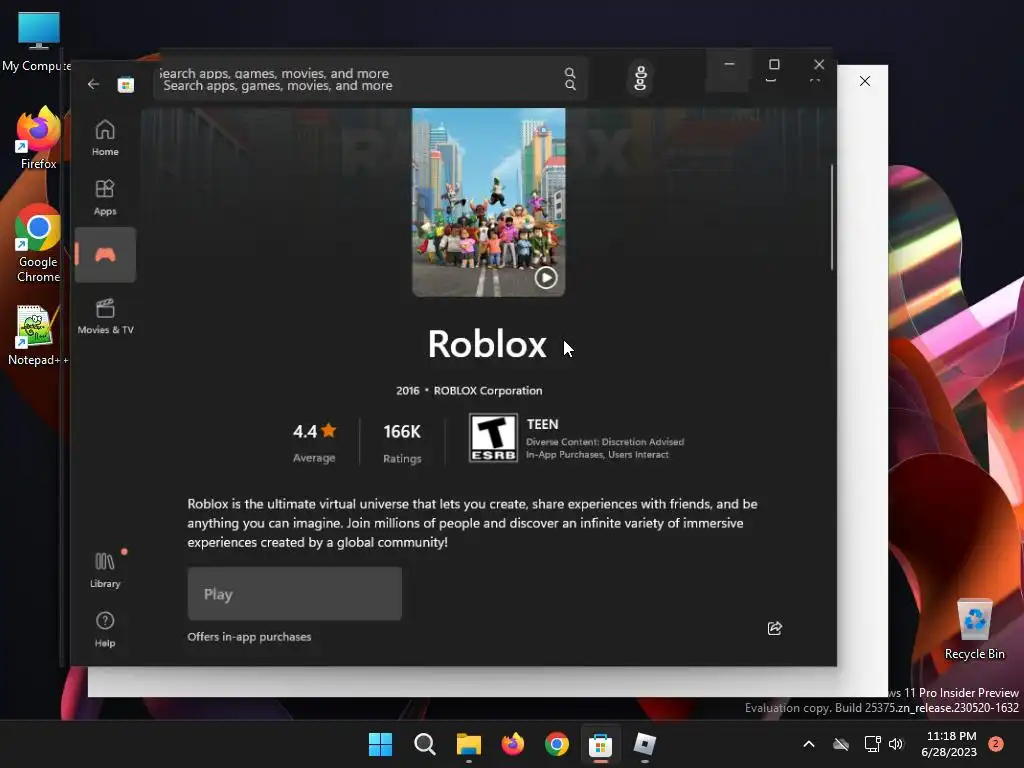The height and width of the screenshot is (768, 1024).
Task: Open ROBLOX Corporation publisher link
Action: click(x=488, y=391)
